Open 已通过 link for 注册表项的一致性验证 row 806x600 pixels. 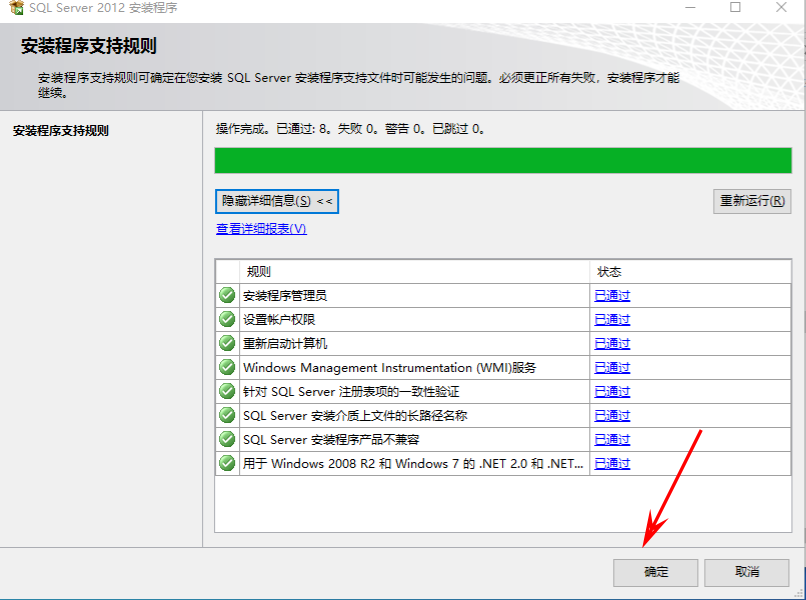612,392
